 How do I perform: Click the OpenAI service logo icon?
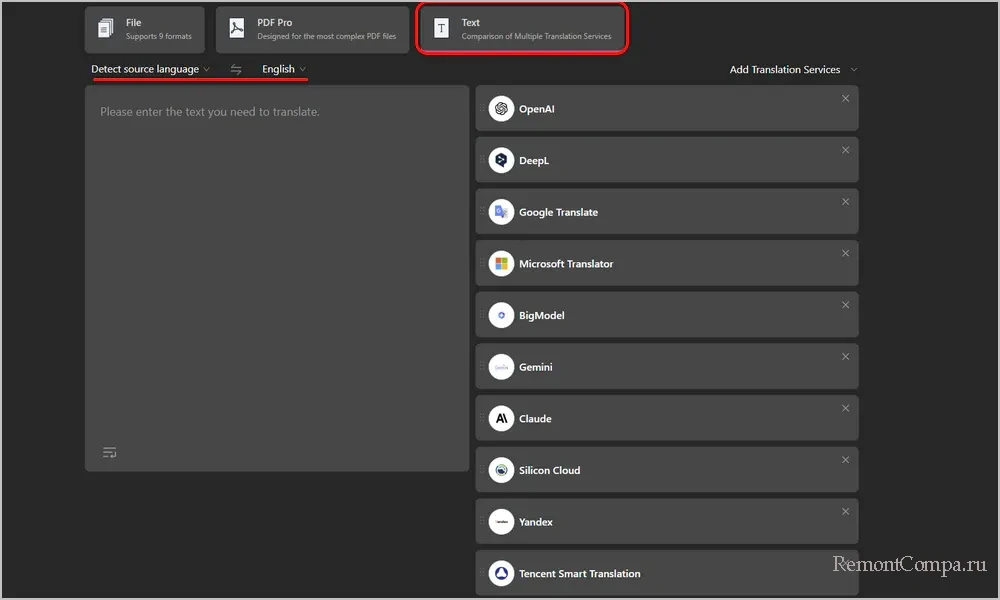click(501, 109)
